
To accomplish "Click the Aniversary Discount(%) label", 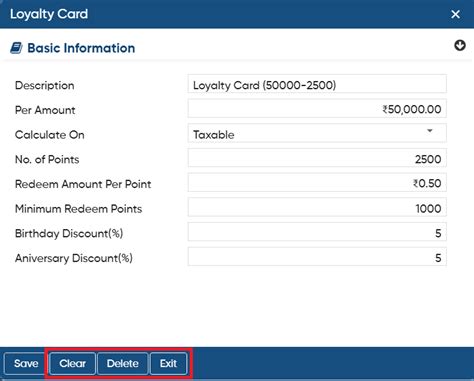I will click(74, 258).
